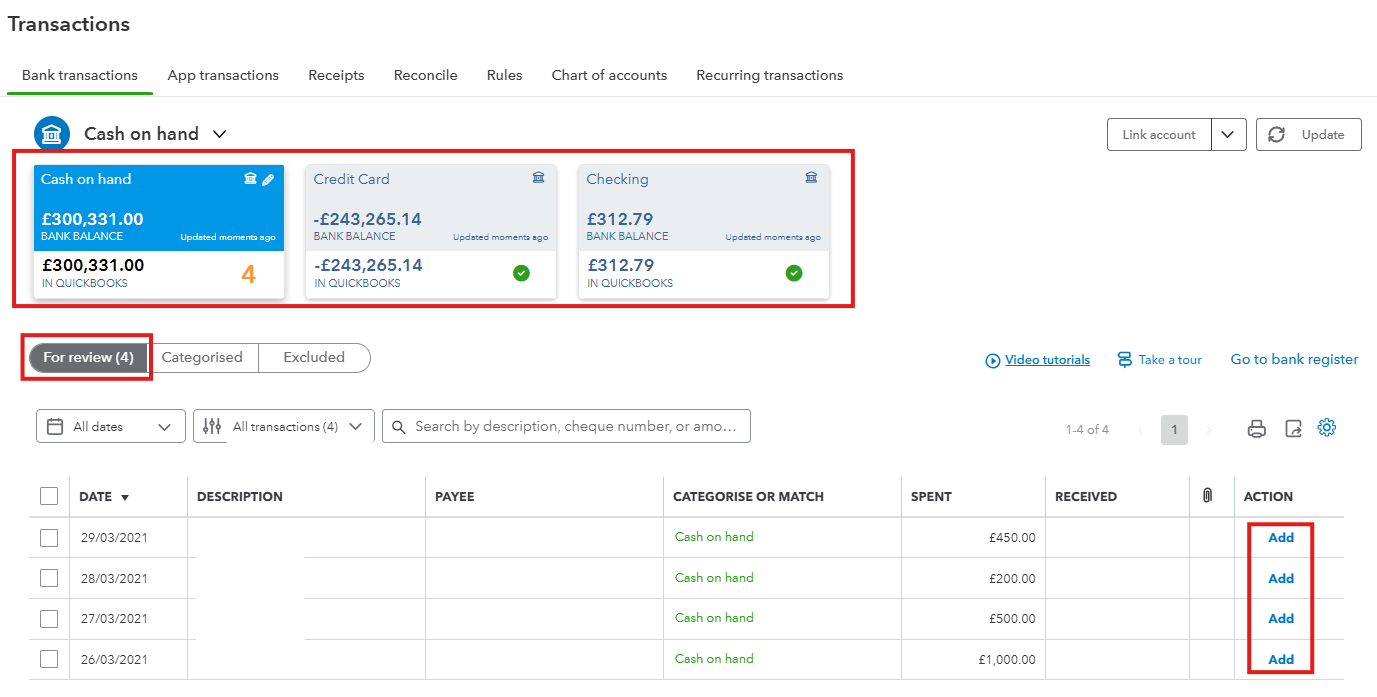Click Go to bank register link

[1294, 360]
